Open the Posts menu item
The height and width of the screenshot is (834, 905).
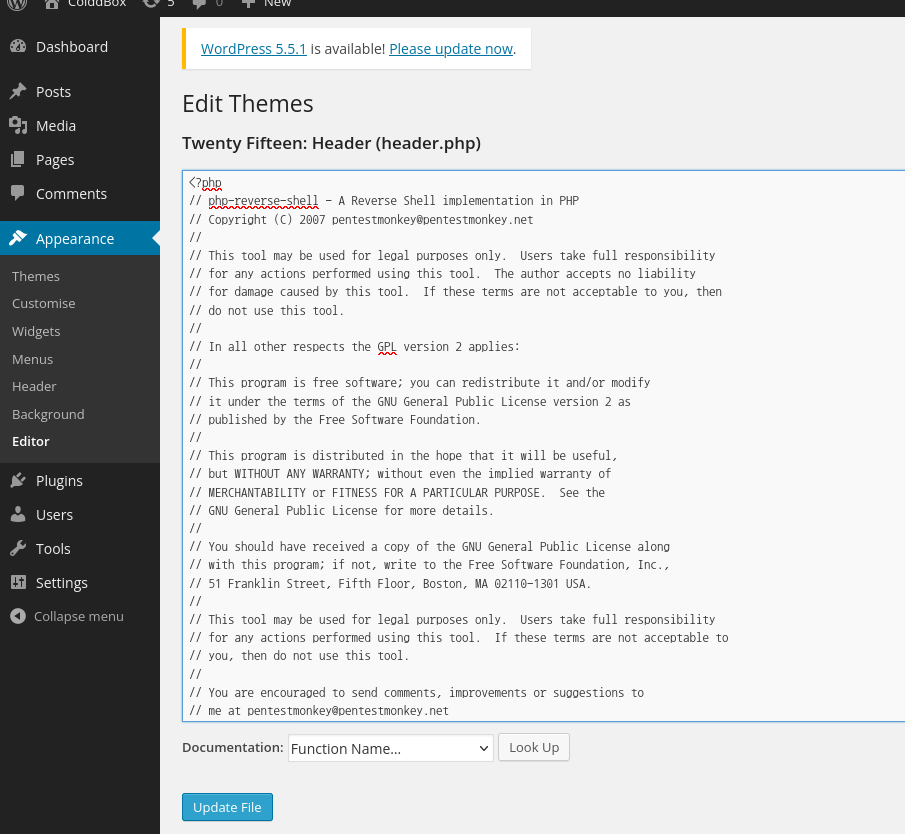(x=80, y=92)
